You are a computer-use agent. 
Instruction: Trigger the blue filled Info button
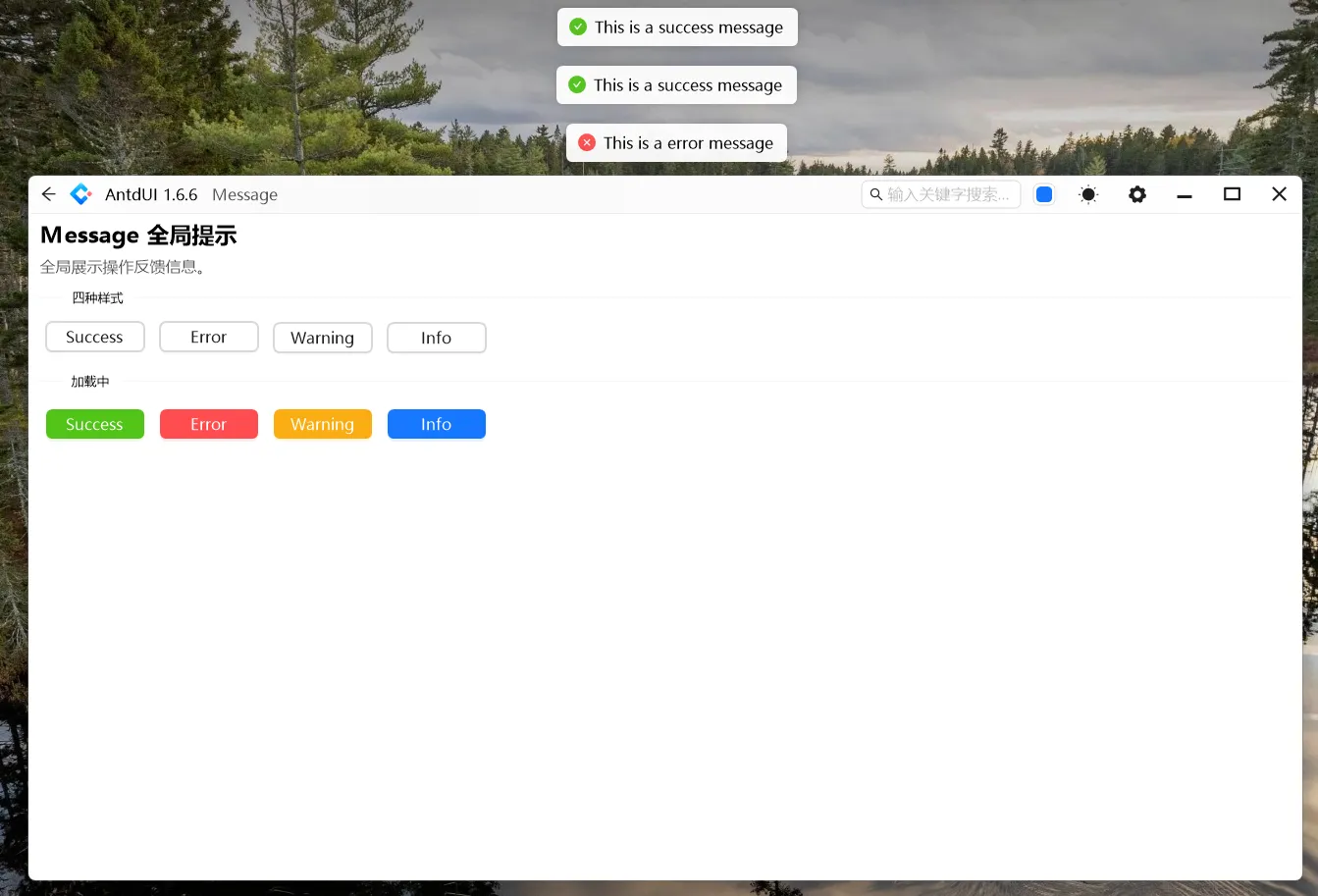coord(437,424)
